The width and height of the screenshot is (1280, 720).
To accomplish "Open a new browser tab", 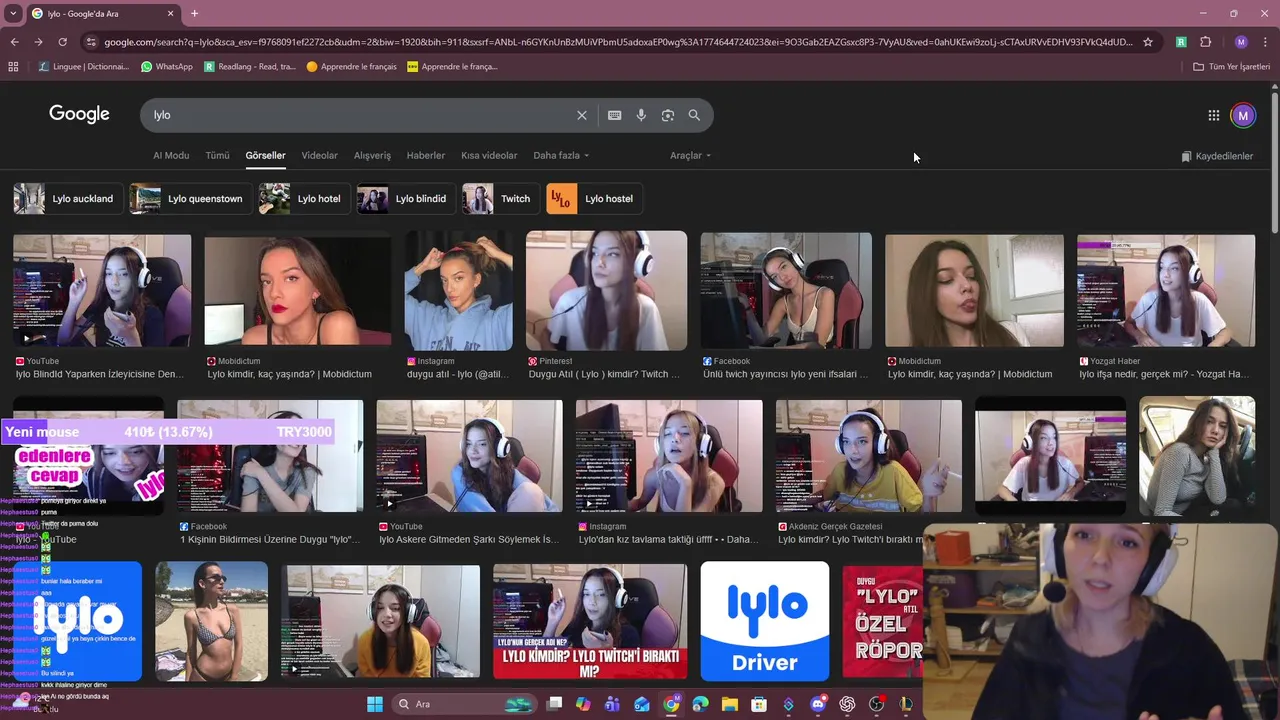I will tap(194, 14).
